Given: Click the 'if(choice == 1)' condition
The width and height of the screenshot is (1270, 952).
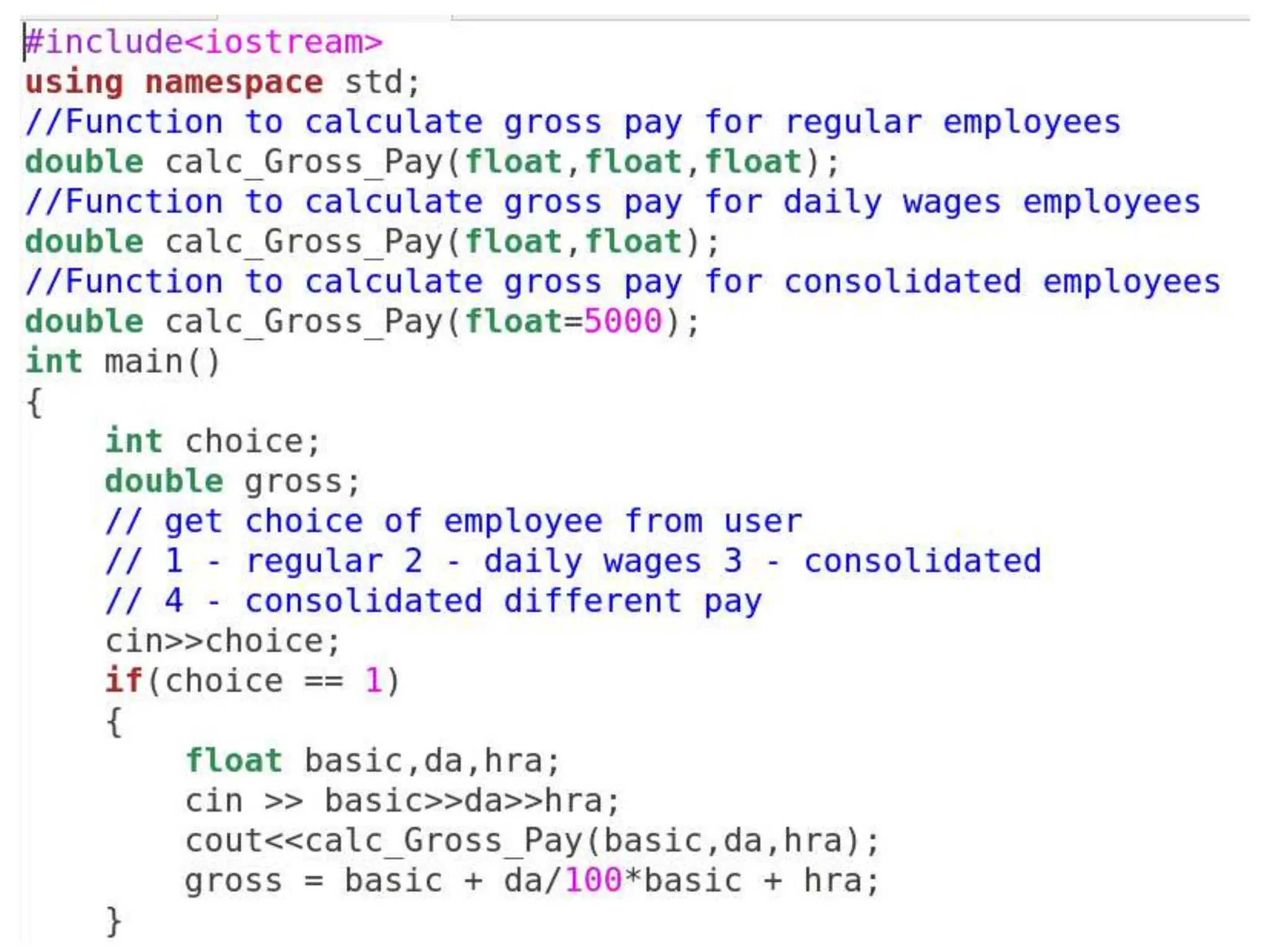Looking at the screenshot, I should [x=252, y=681].
